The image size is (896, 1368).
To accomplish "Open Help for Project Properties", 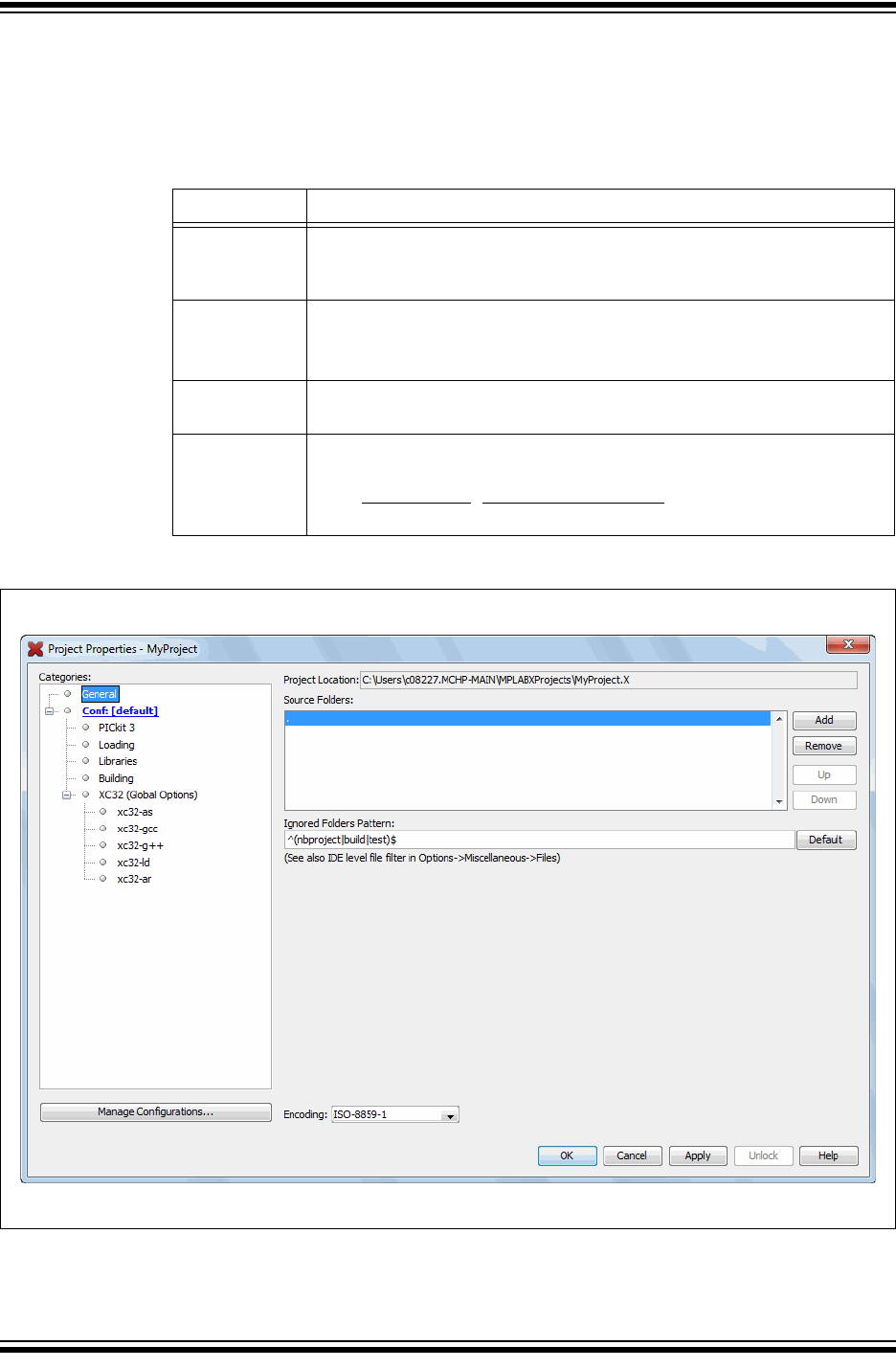I will click(x=829, y=1155).
